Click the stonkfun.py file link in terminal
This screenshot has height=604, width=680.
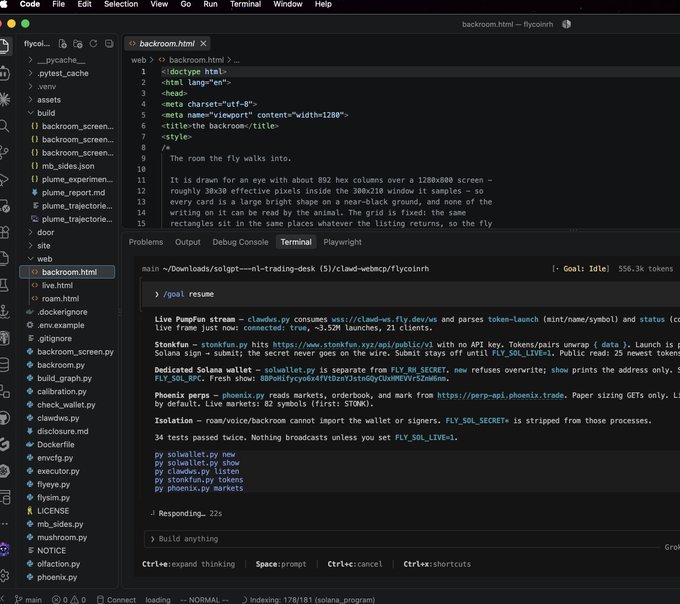point(224,345)
